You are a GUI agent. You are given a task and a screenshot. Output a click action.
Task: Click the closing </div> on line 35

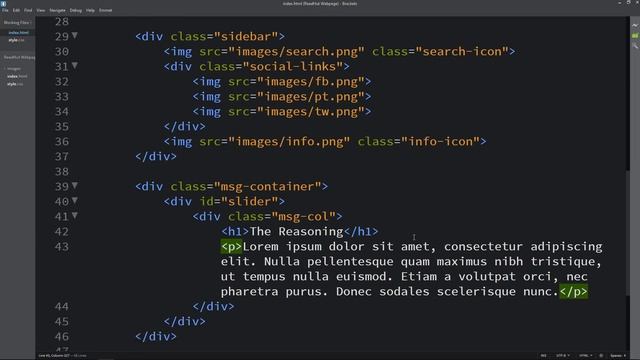point(184,127)
